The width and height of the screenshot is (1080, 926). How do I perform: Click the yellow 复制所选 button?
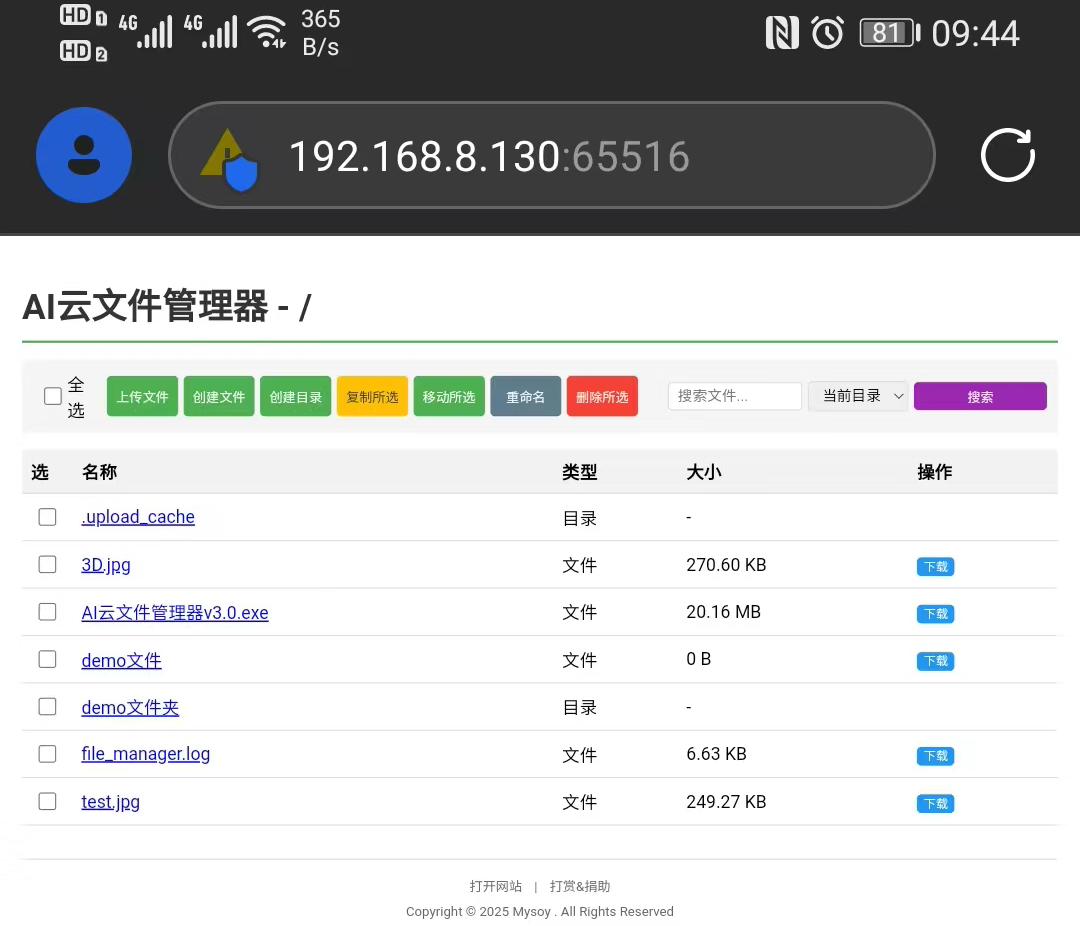click(373, 396)
